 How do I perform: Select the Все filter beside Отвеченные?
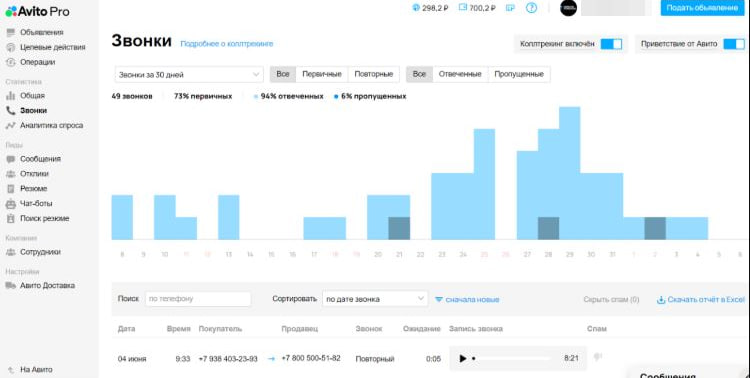(419, 74)
